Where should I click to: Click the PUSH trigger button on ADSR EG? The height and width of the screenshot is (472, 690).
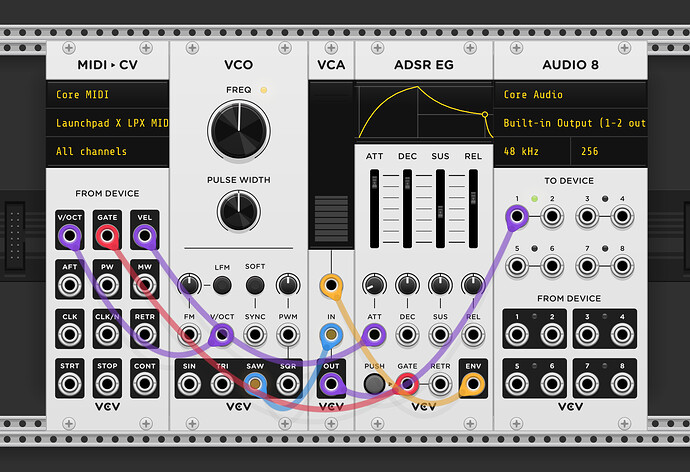pos(374,384)
